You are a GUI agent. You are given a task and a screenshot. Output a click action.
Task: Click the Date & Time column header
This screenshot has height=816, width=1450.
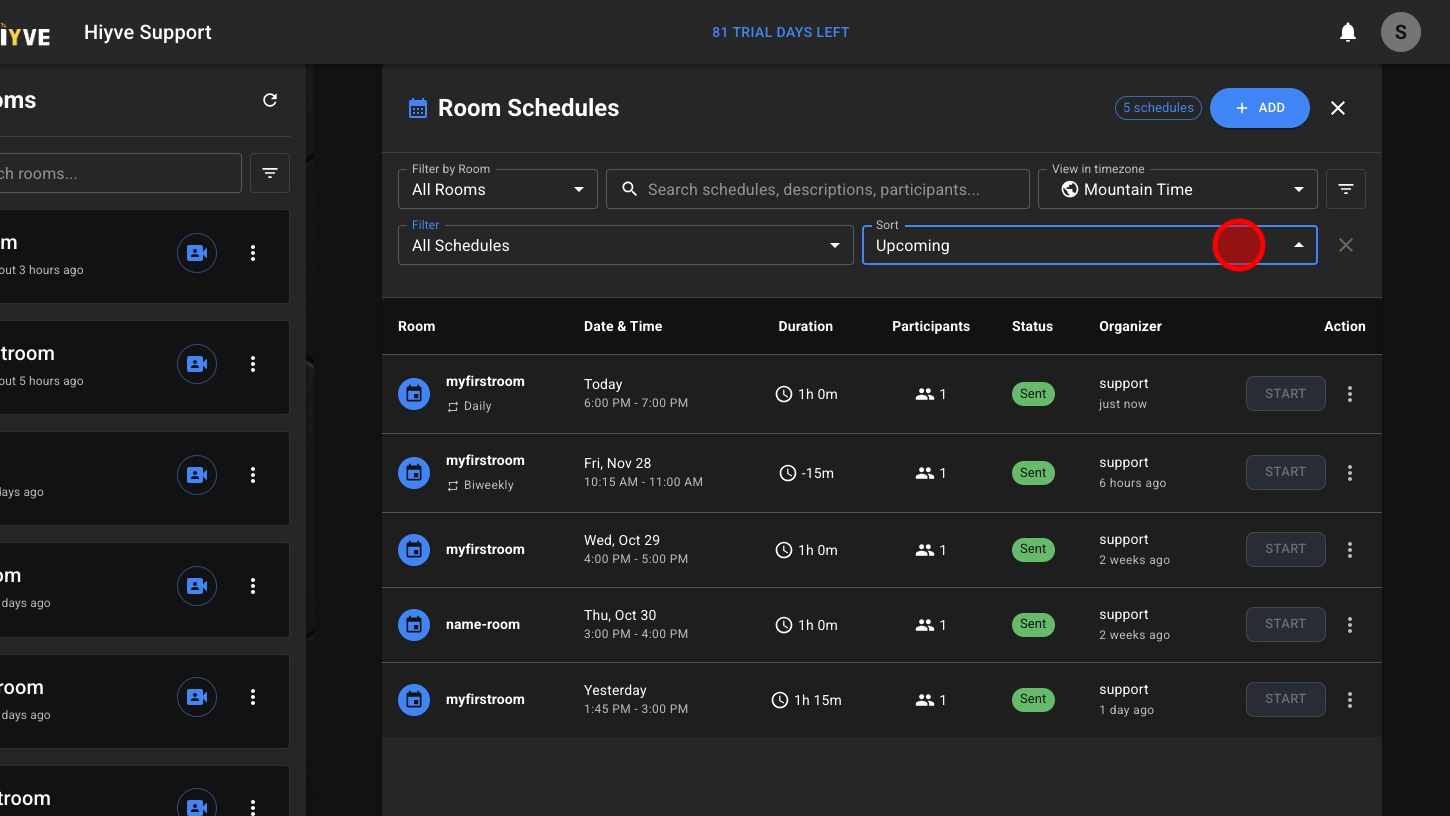coord(623,326)
